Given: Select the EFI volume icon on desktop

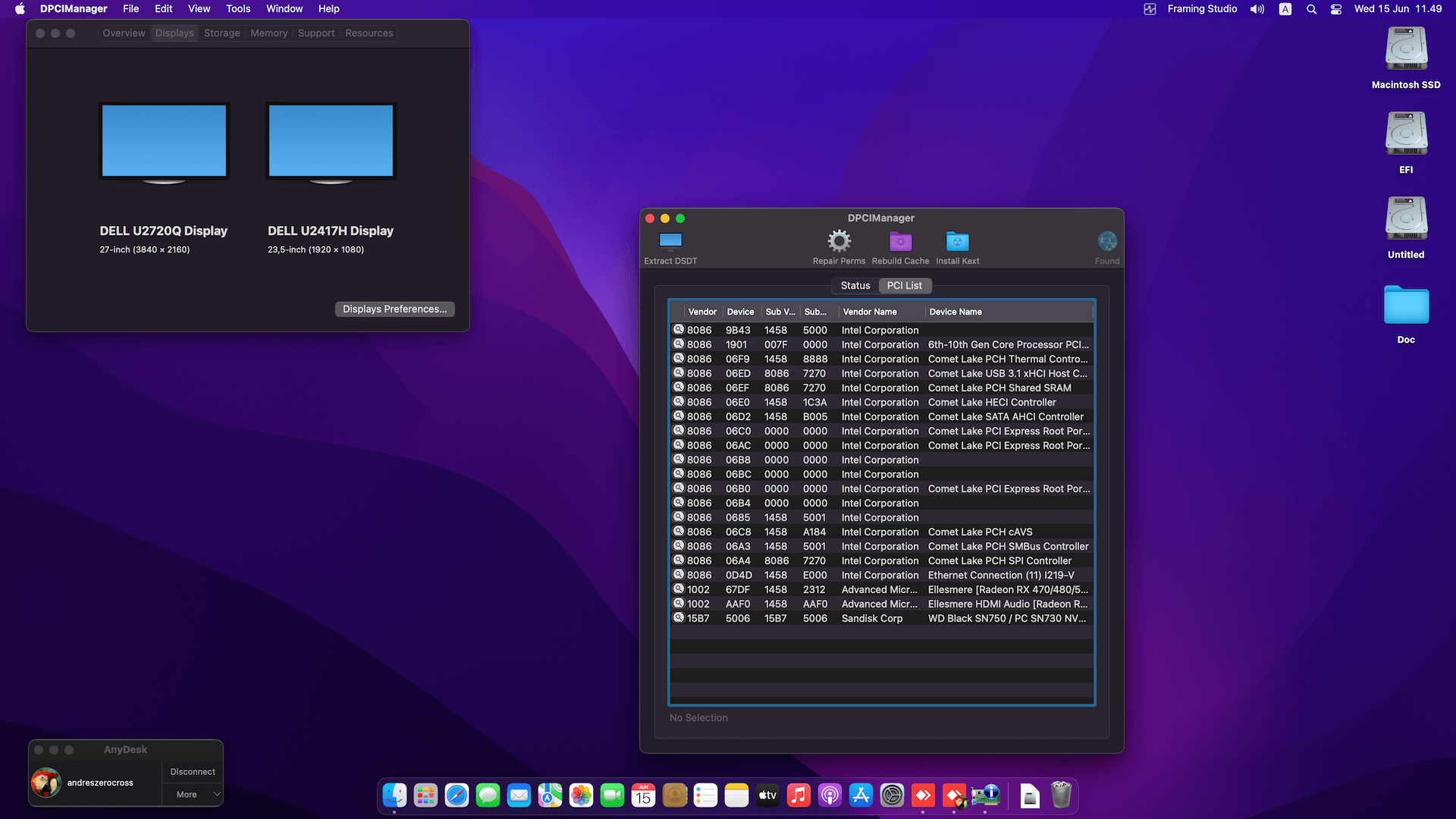Looking at the screenshot, I should click(x=1406, y=134).
